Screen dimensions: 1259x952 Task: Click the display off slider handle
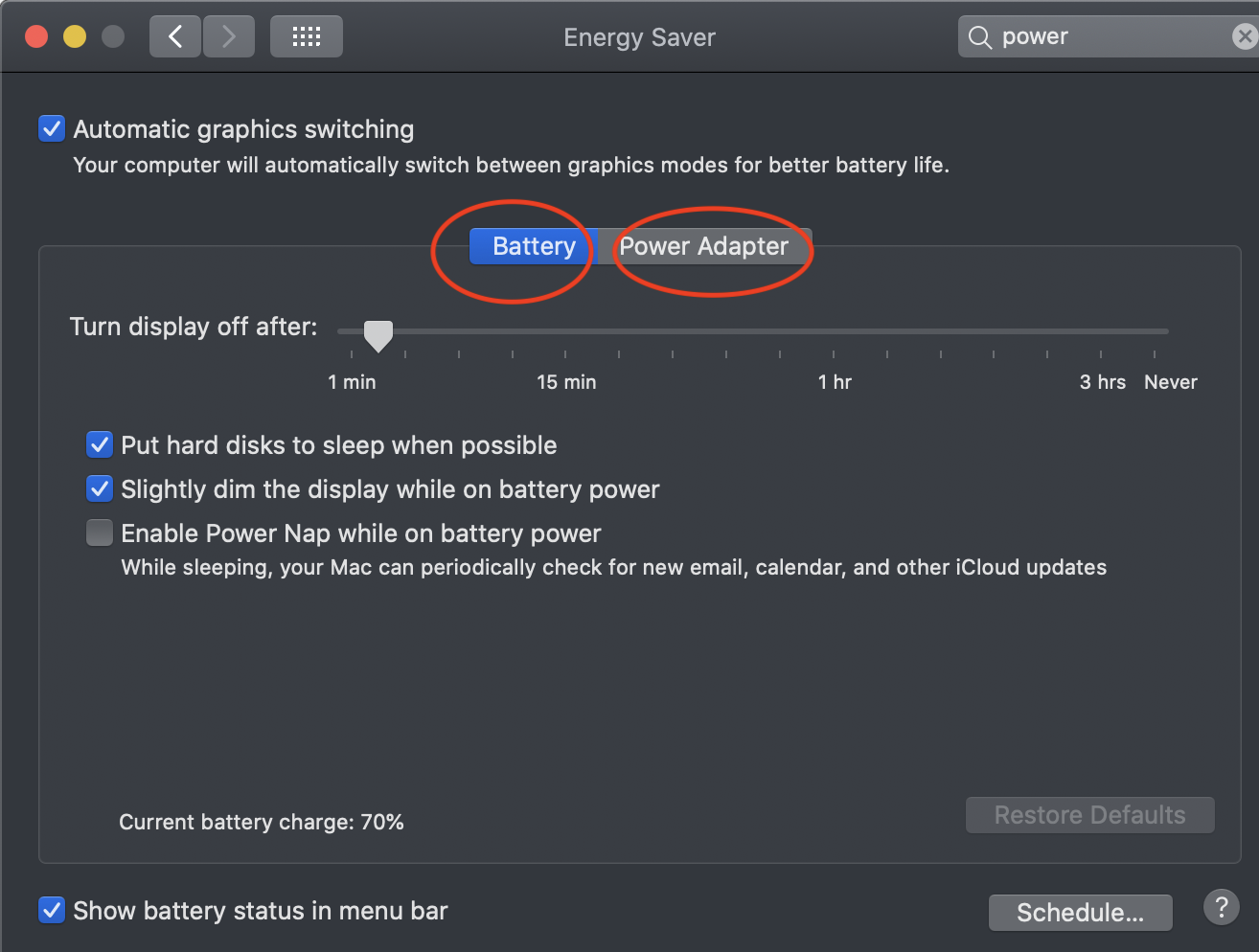pos(378,334)
